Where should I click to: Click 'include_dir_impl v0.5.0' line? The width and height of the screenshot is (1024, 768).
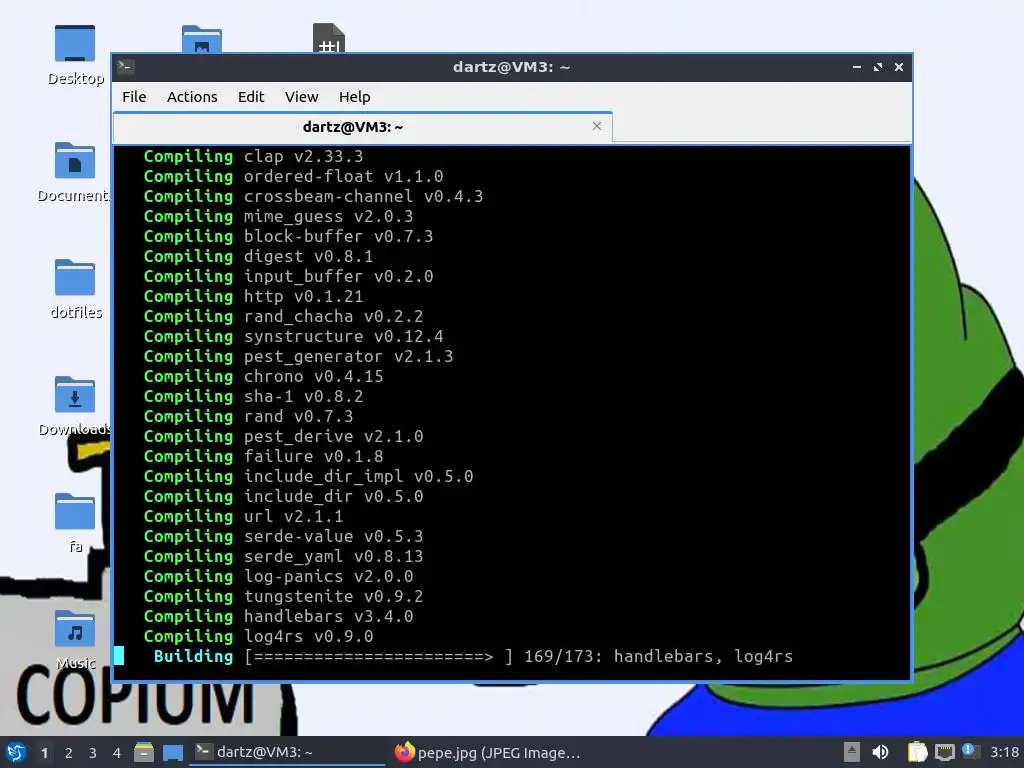pos(358,477)
